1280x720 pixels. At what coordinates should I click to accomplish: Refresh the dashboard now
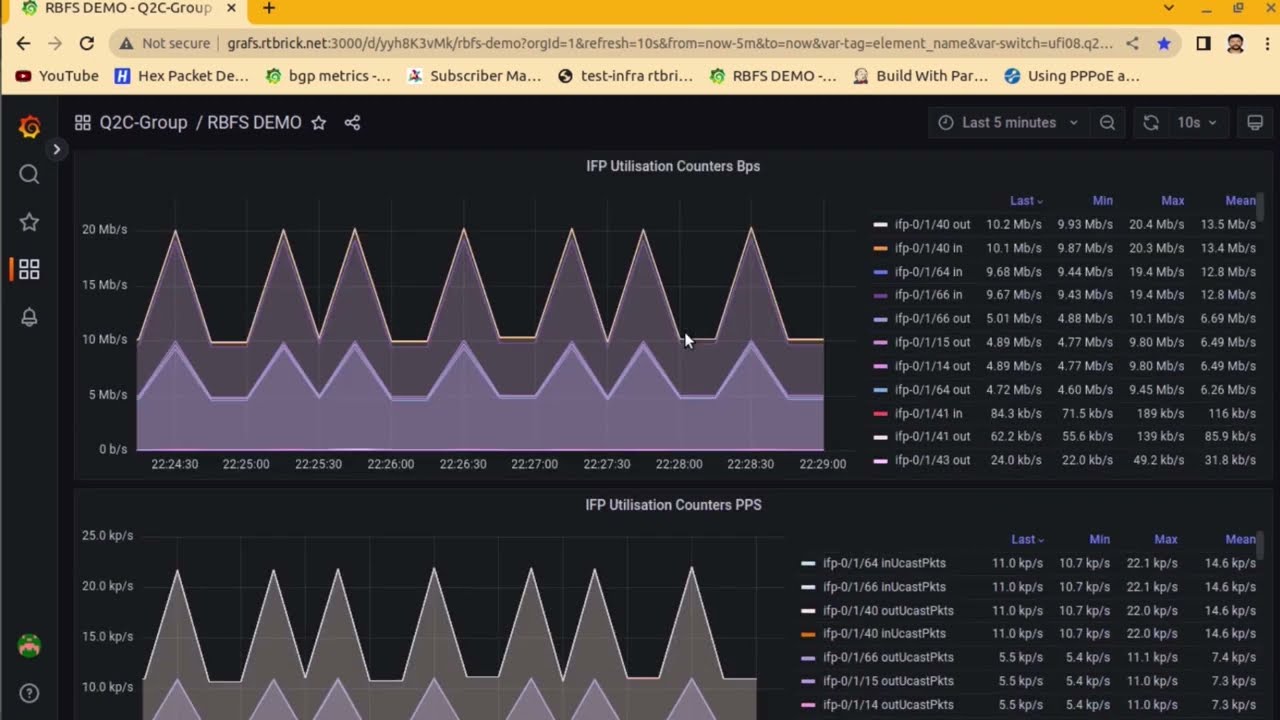coord(1151,123)
